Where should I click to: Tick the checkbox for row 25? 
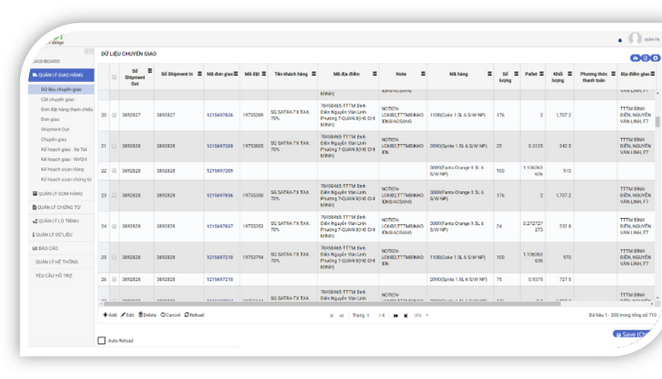click(x=114, y=257)
